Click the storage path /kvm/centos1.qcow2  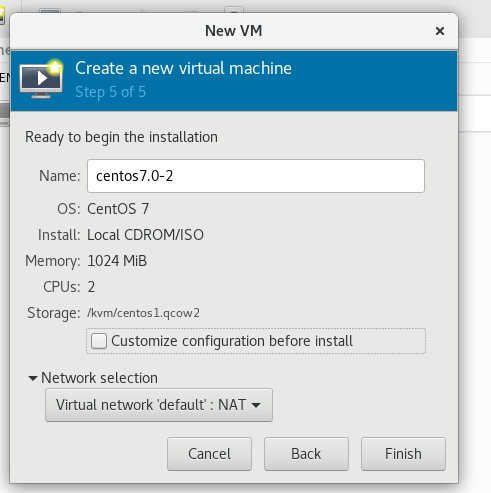(x=143, y=313)
